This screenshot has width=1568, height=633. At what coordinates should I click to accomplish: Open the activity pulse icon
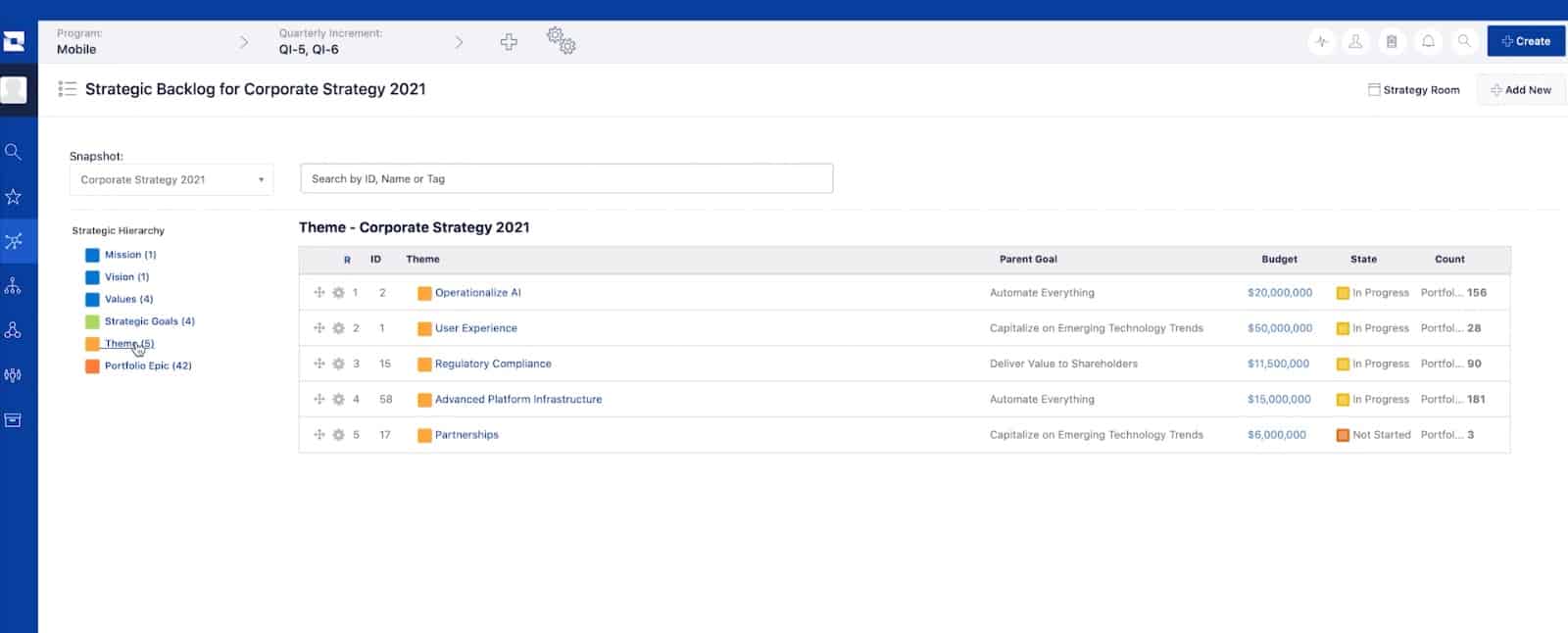tap(1322, 41)
